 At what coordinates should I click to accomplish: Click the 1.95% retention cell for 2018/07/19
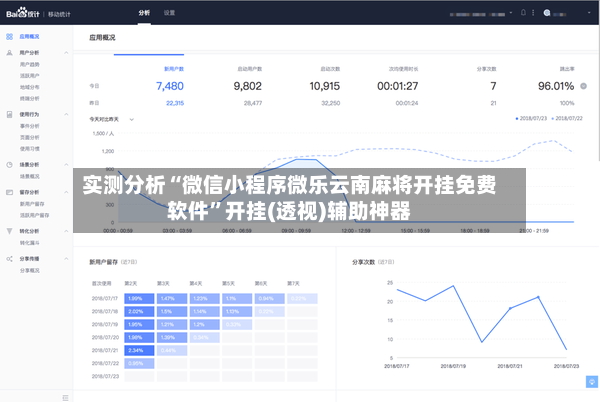point(139,324)
